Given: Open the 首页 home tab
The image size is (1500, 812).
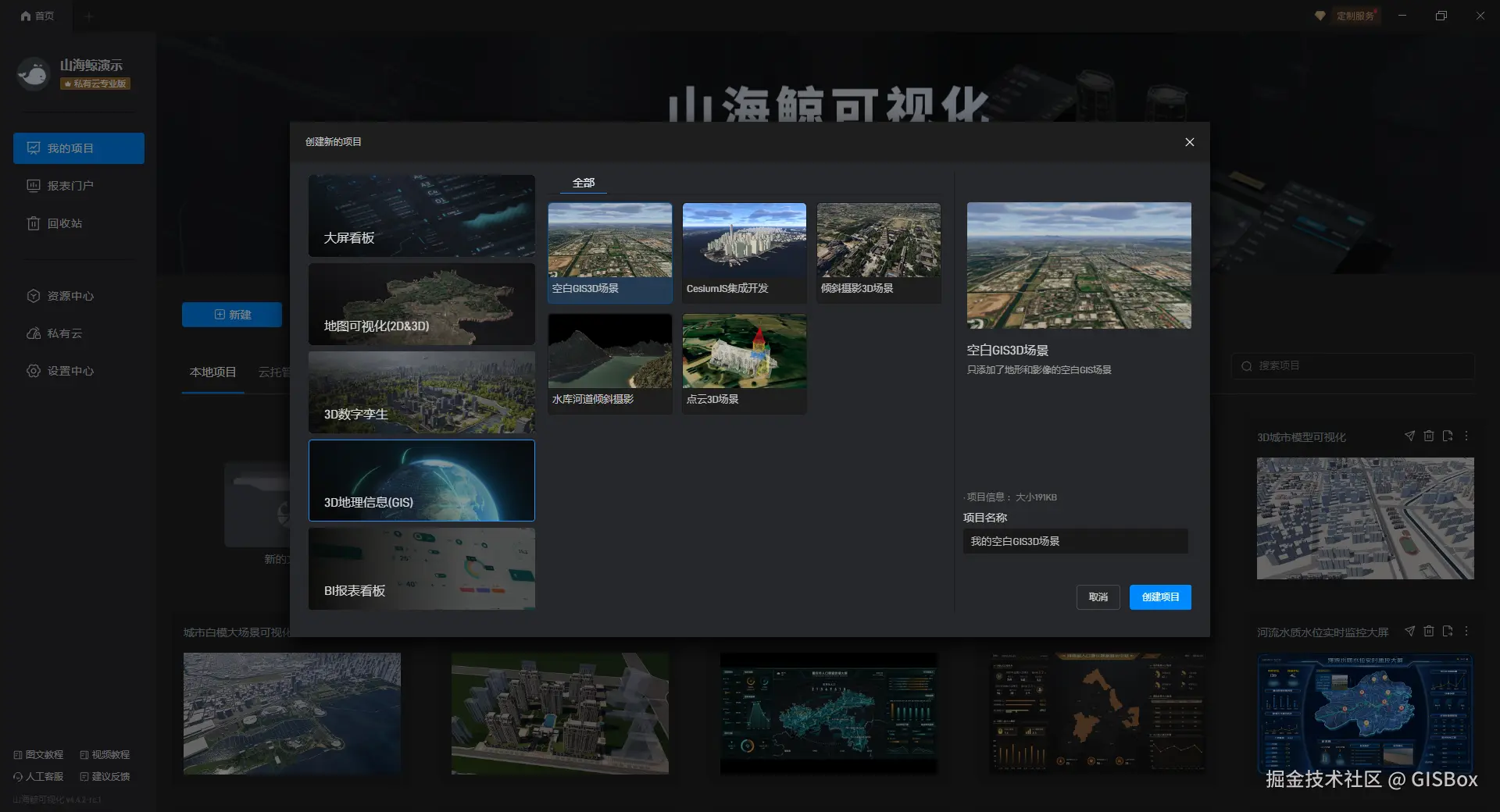Looking at the screenshot, I should (37, 16).
